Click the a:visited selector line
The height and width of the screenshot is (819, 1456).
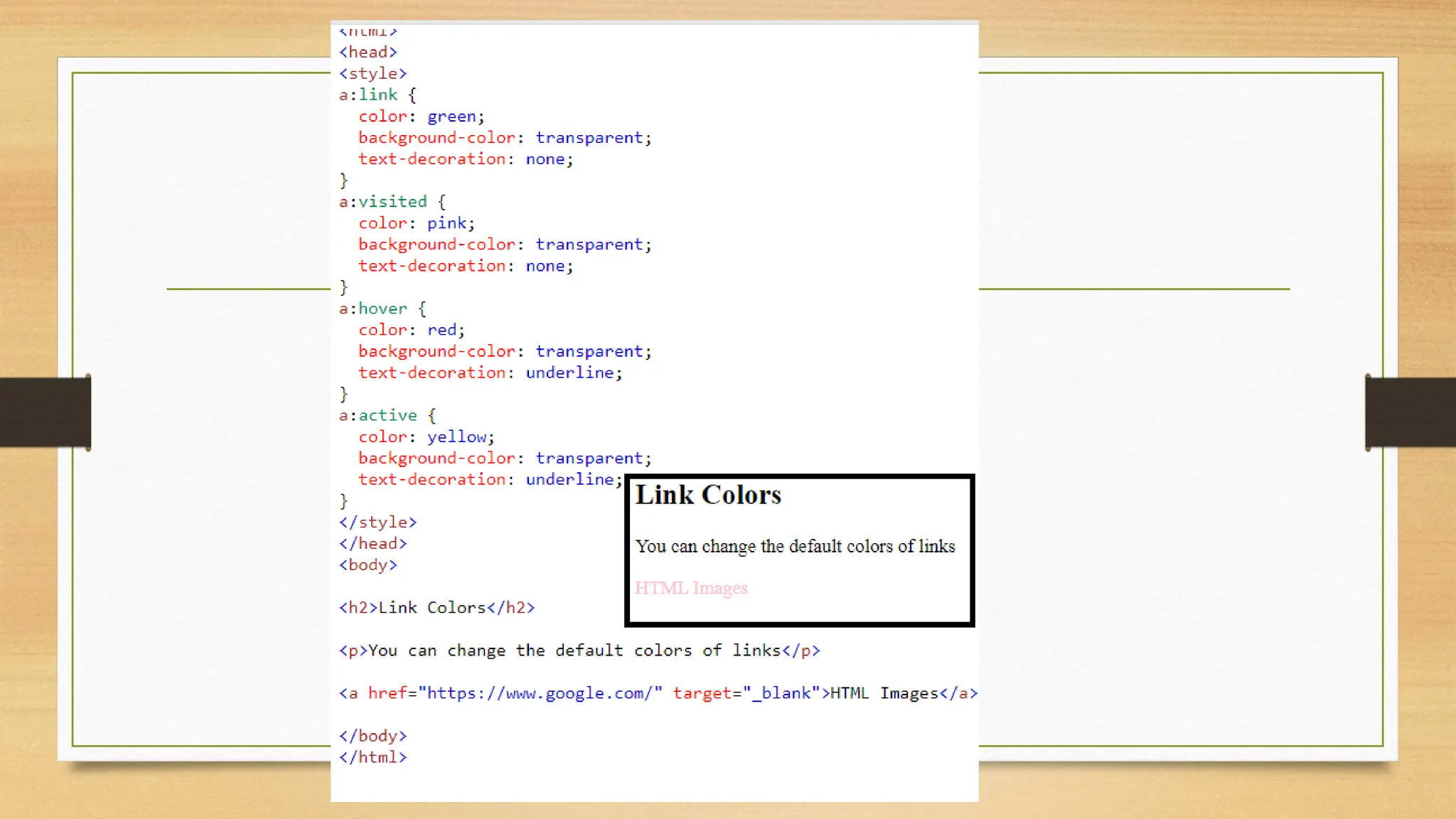392,202
